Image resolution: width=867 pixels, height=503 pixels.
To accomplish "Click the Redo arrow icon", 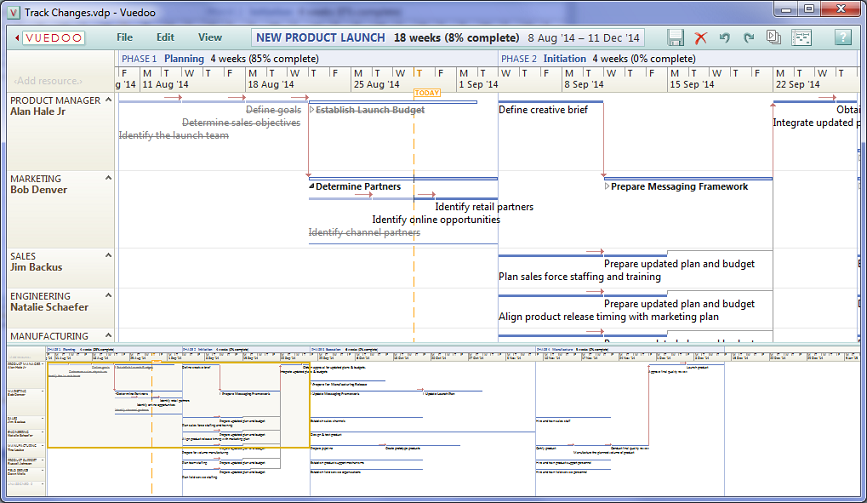I will pos(748,38).
